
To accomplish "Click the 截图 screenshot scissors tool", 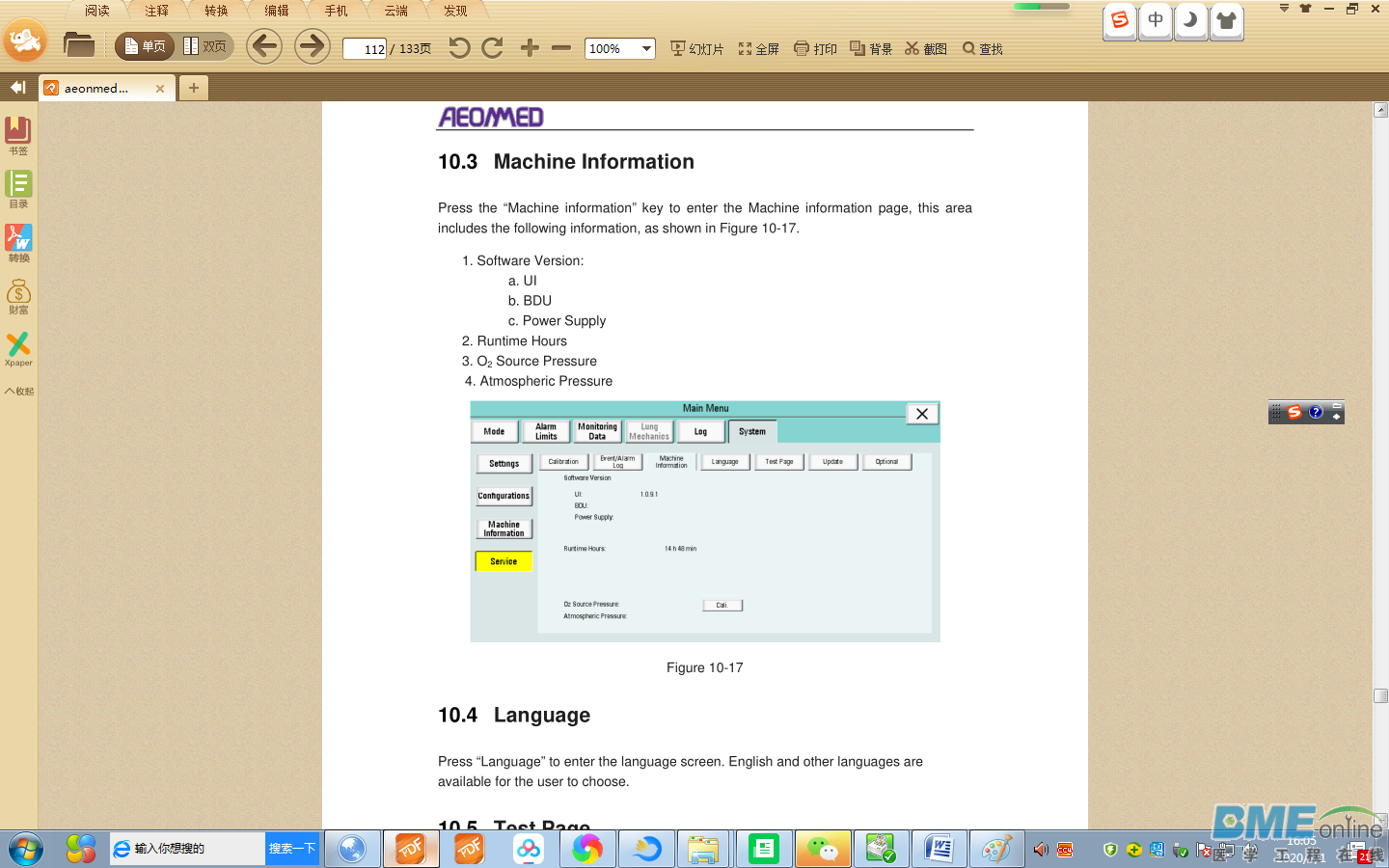I will pyautogui.click(x=926, y=48).
